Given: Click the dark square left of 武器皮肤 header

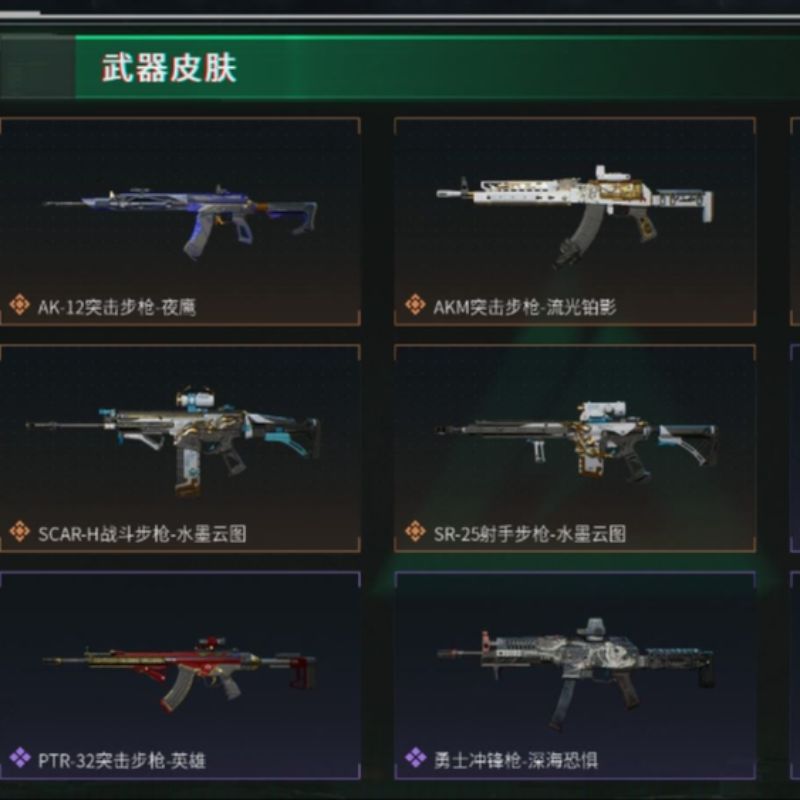Looking at the screenshot, I should (x=37, y=67).
